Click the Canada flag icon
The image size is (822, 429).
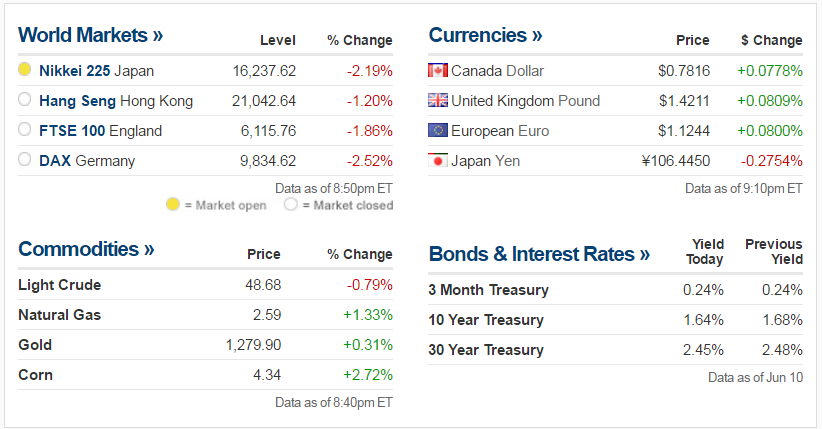pyautogui.click(x=437, y=71)
